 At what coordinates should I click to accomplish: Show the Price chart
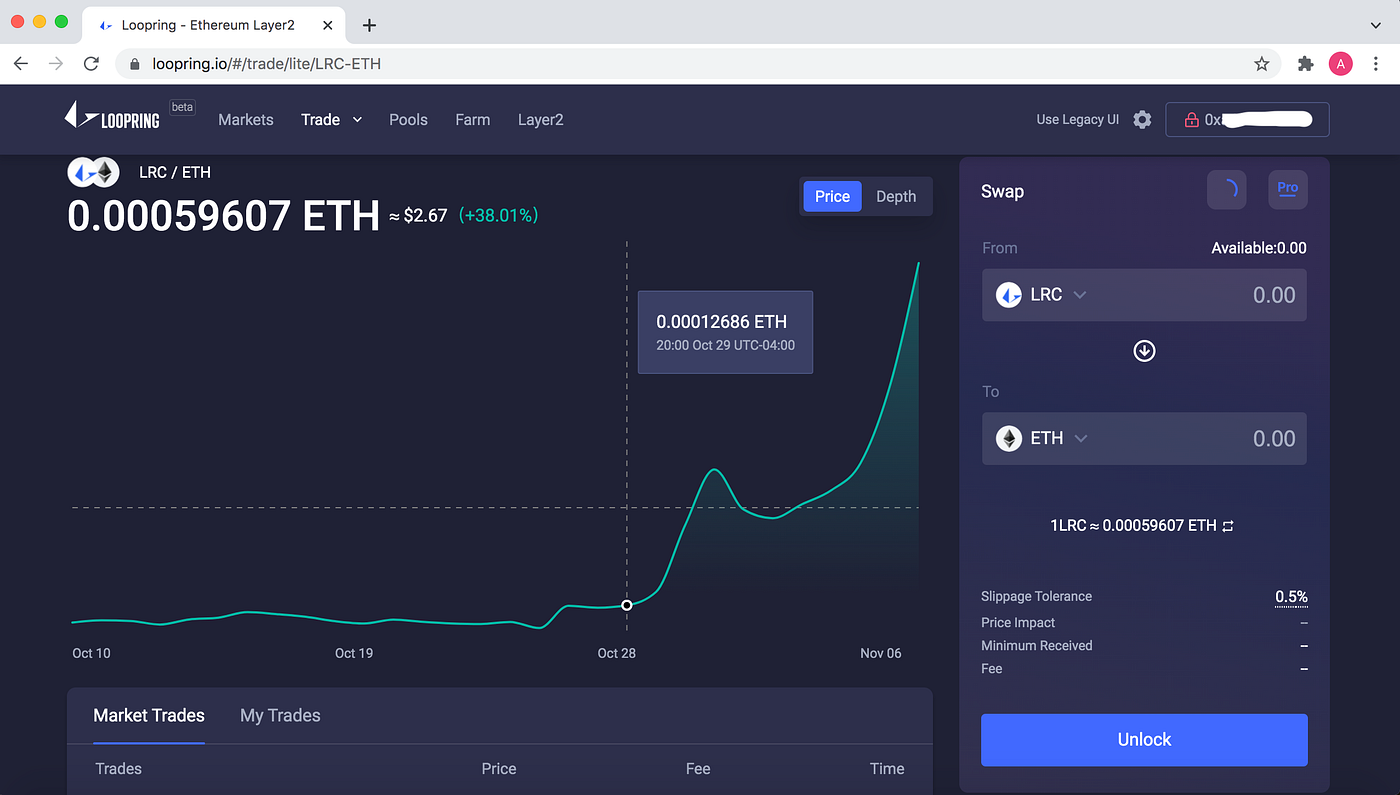[832, 196]
